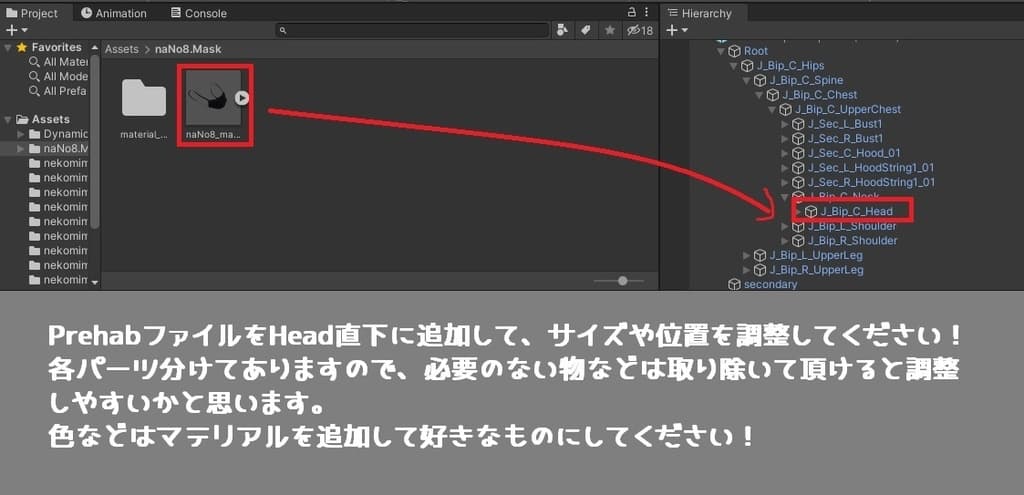Collapse the Assets tree in Project sidebar

[x=8, y=120]
